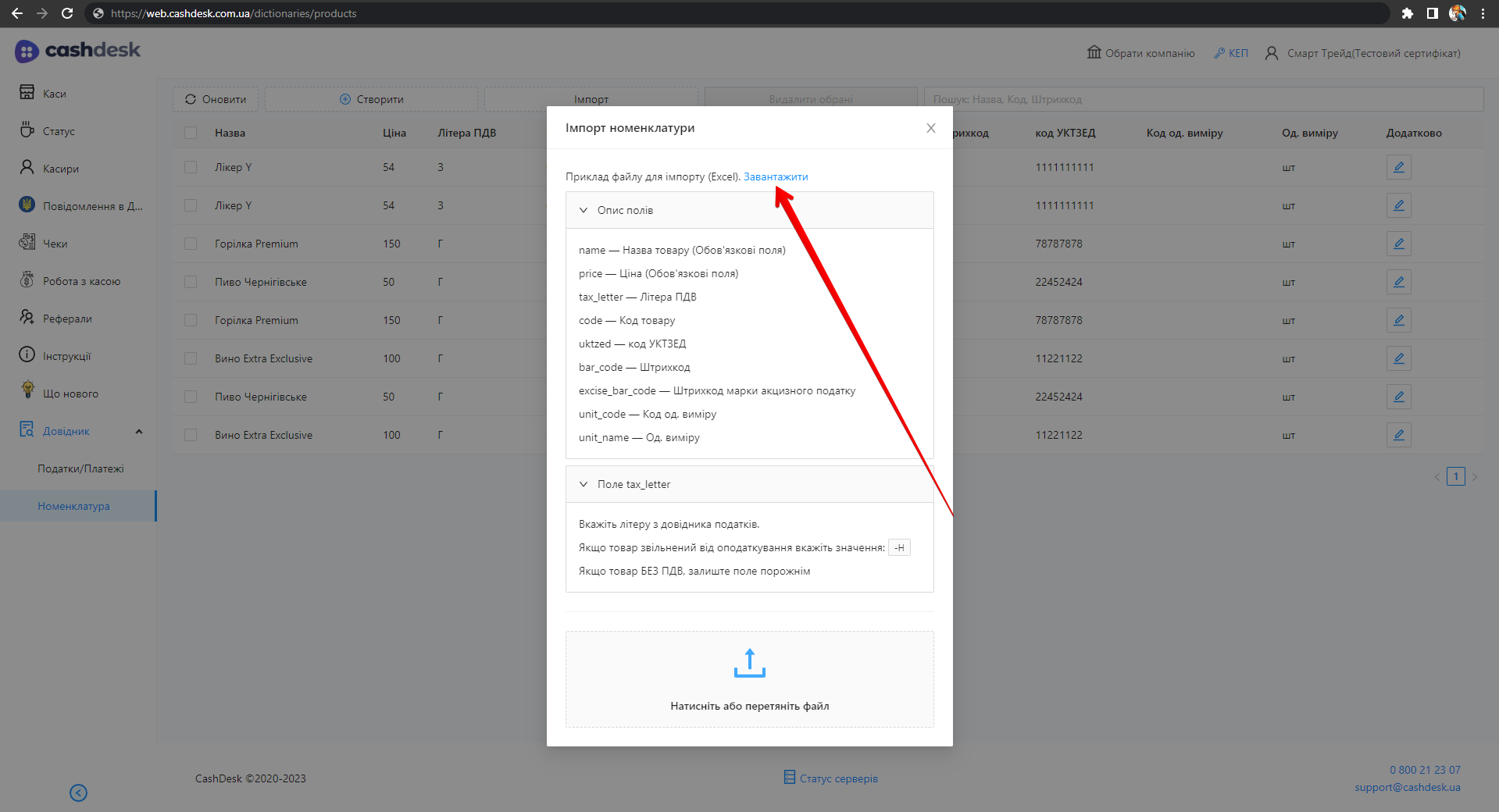1499x812 pixels.
Task: Click the product search input field
Action: 1203,99
